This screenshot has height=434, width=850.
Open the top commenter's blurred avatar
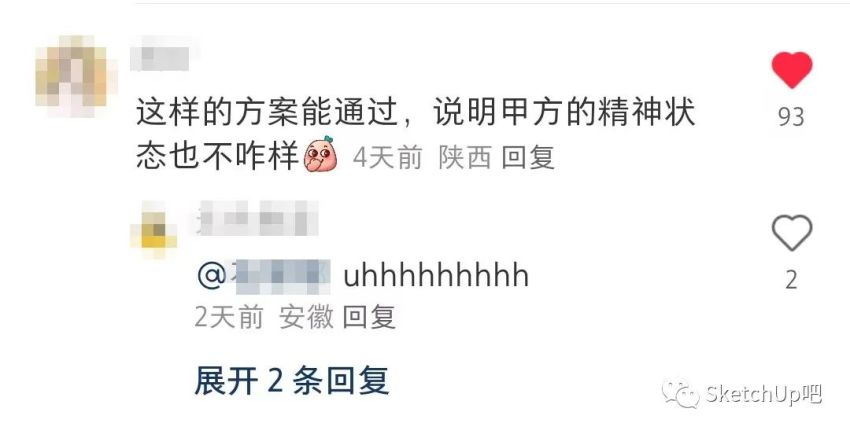click(x=74, y=76)
